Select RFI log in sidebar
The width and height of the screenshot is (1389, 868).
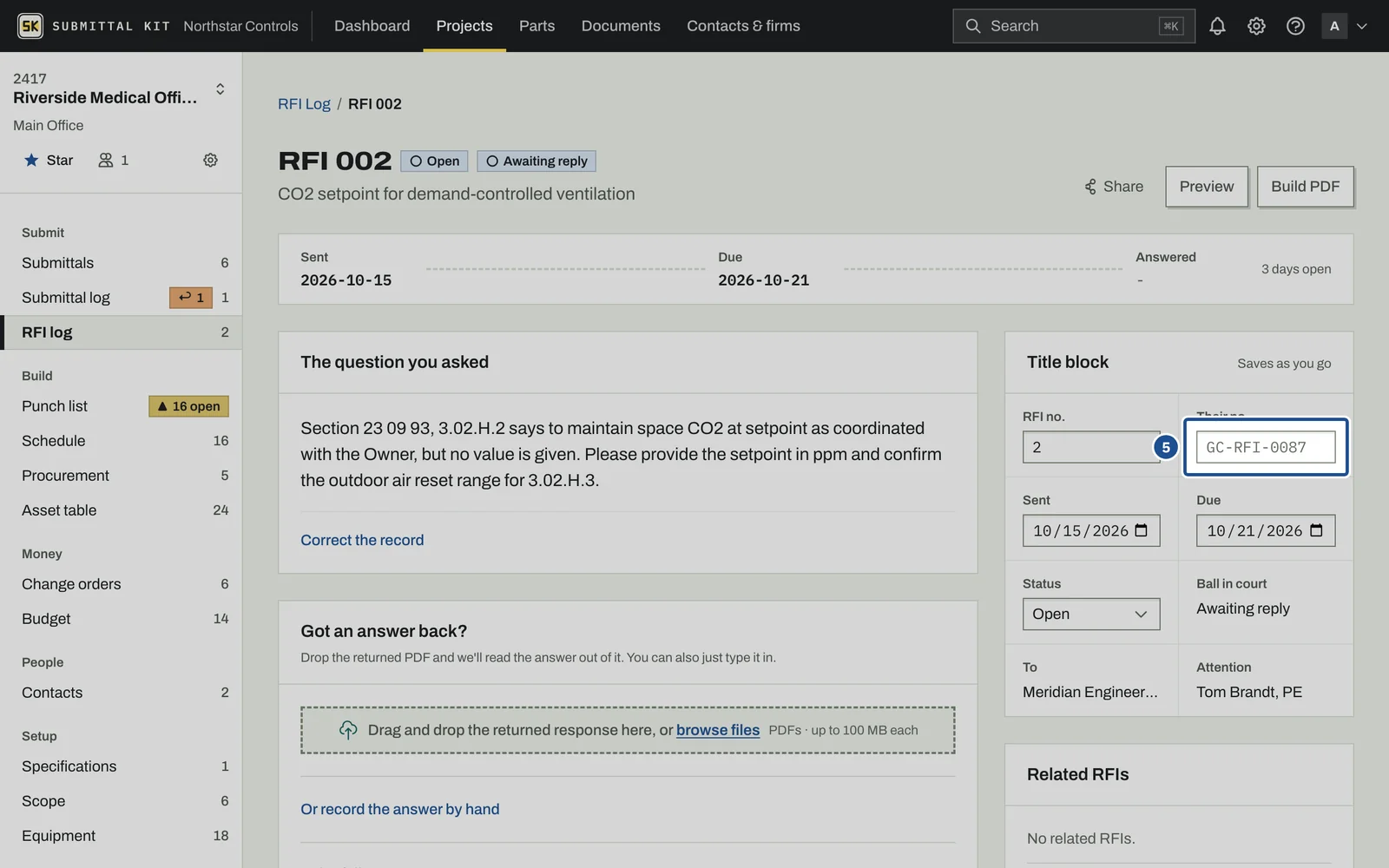click(x=122, y=332)
